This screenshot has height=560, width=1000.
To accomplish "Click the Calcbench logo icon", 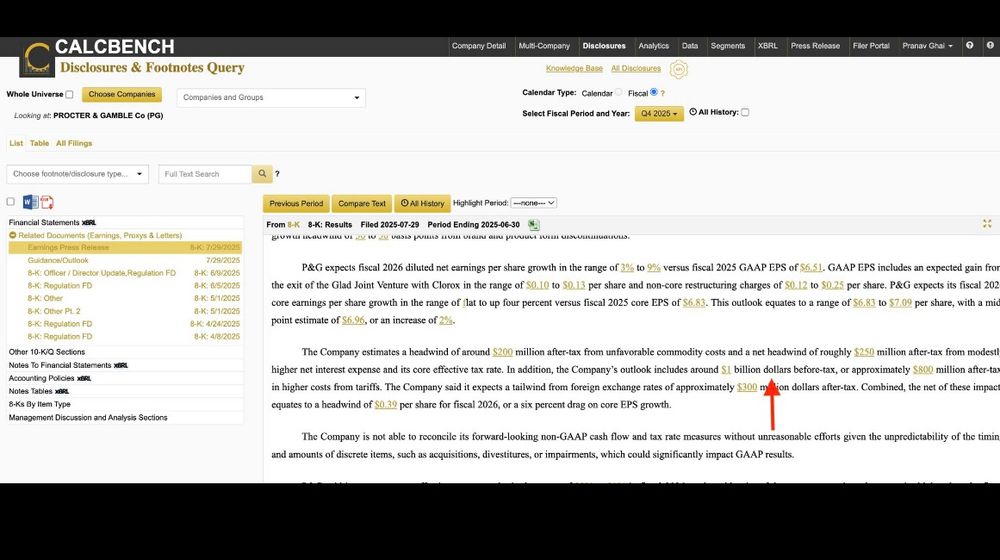I will click(x=36, y=58).
